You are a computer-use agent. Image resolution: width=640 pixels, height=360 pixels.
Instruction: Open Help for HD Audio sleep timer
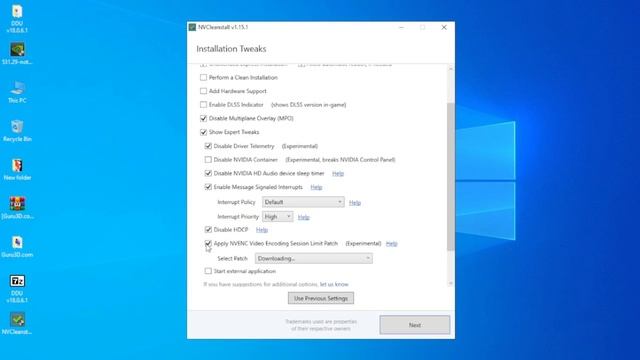tap(338, 173)
